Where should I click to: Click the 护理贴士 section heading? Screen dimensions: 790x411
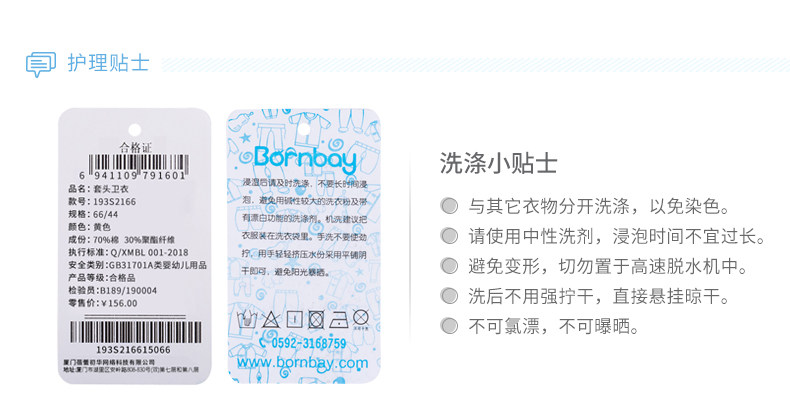(x=108, y=63)
